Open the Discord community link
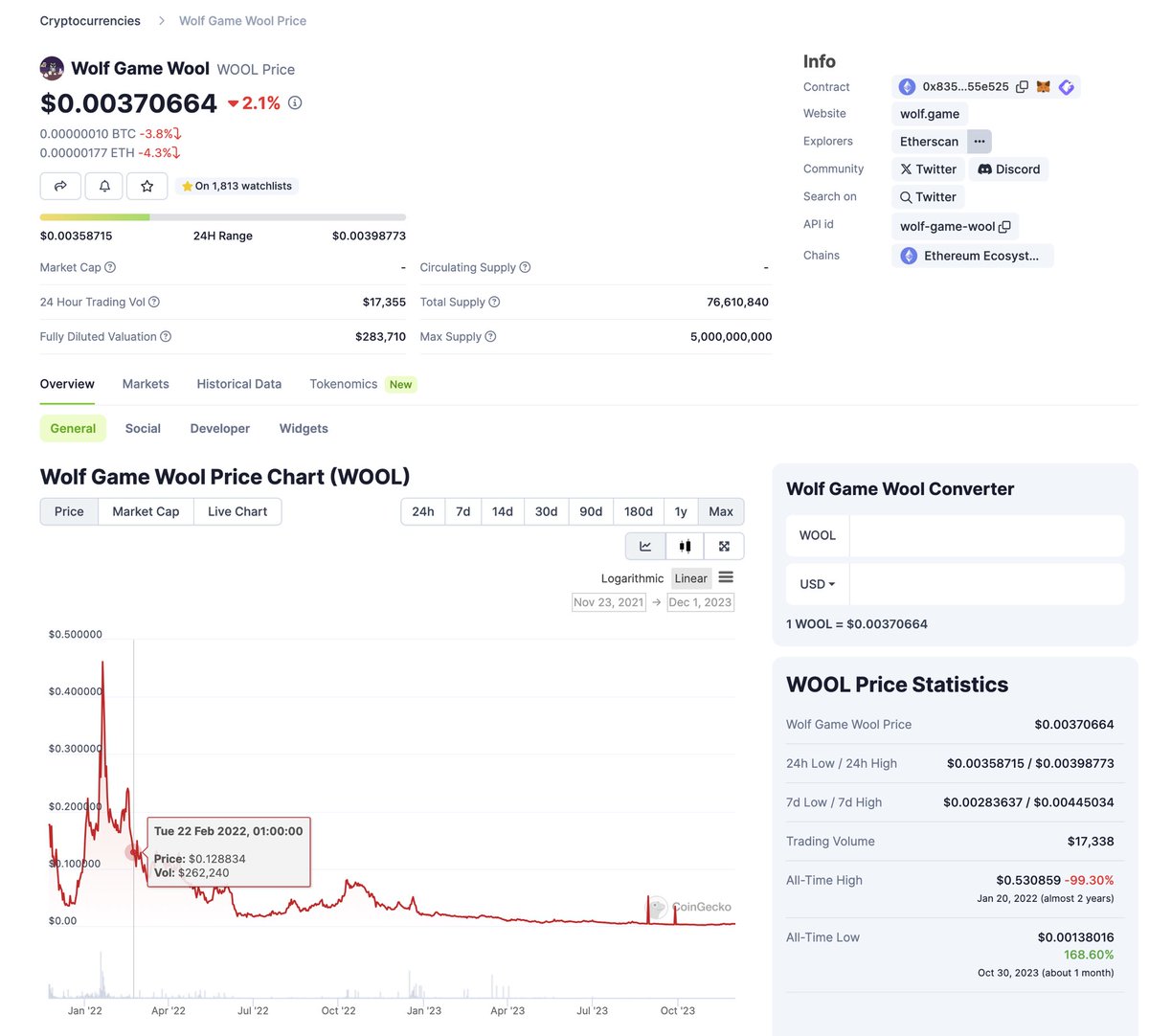Viewport: 1149px width, 1036px height. click(x=1008, y=169)
